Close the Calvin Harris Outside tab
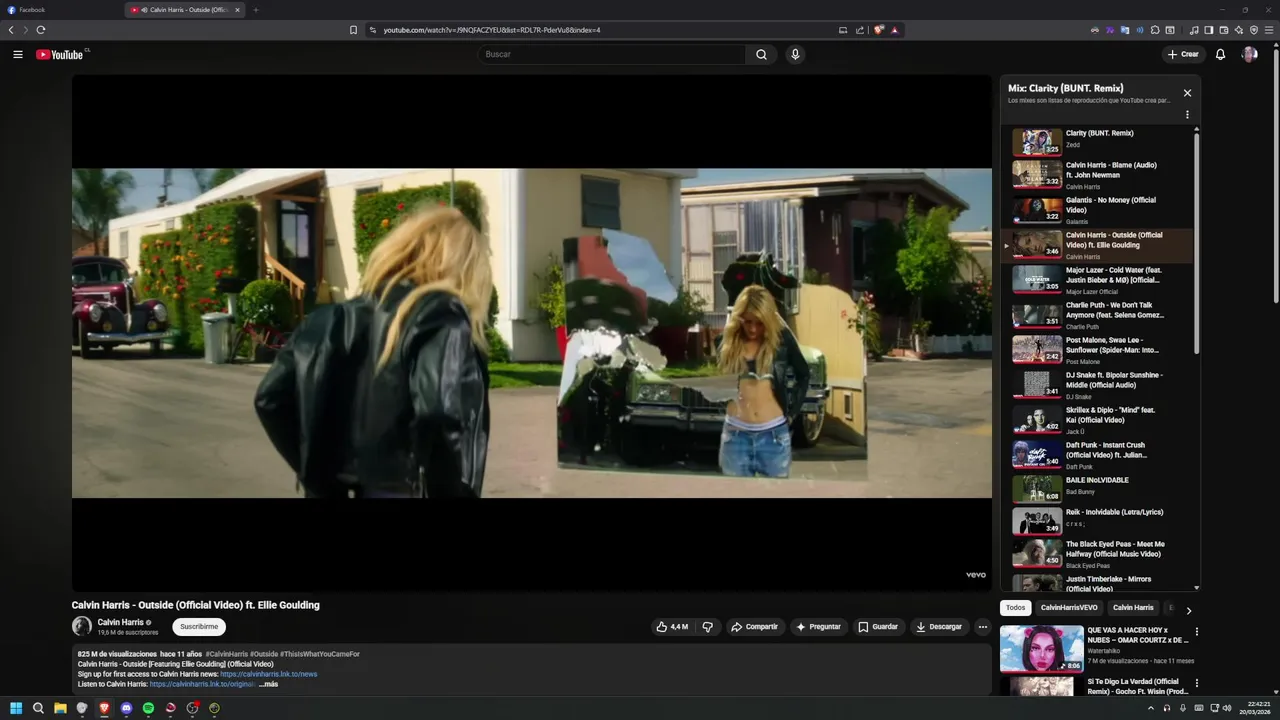The height and width of the screenshot is (720, 1280). pos(237,10)
